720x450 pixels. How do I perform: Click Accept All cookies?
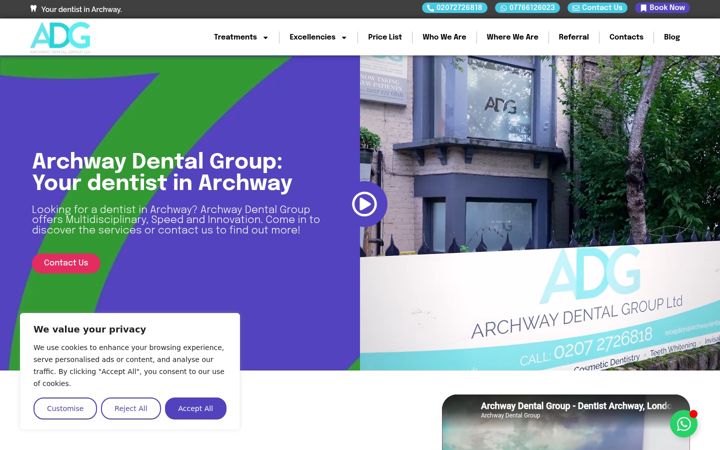click(196, 408)
